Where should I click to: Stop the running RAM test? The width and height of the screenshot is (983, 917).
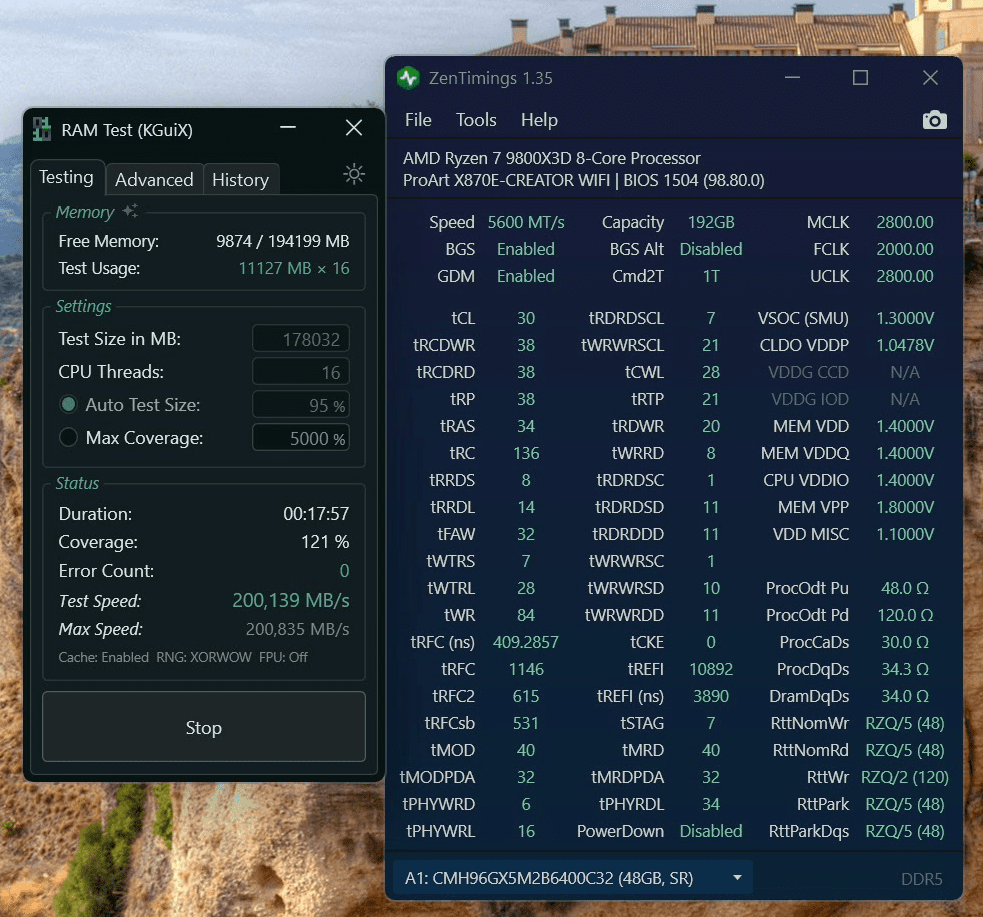click(x=204, y=727)
